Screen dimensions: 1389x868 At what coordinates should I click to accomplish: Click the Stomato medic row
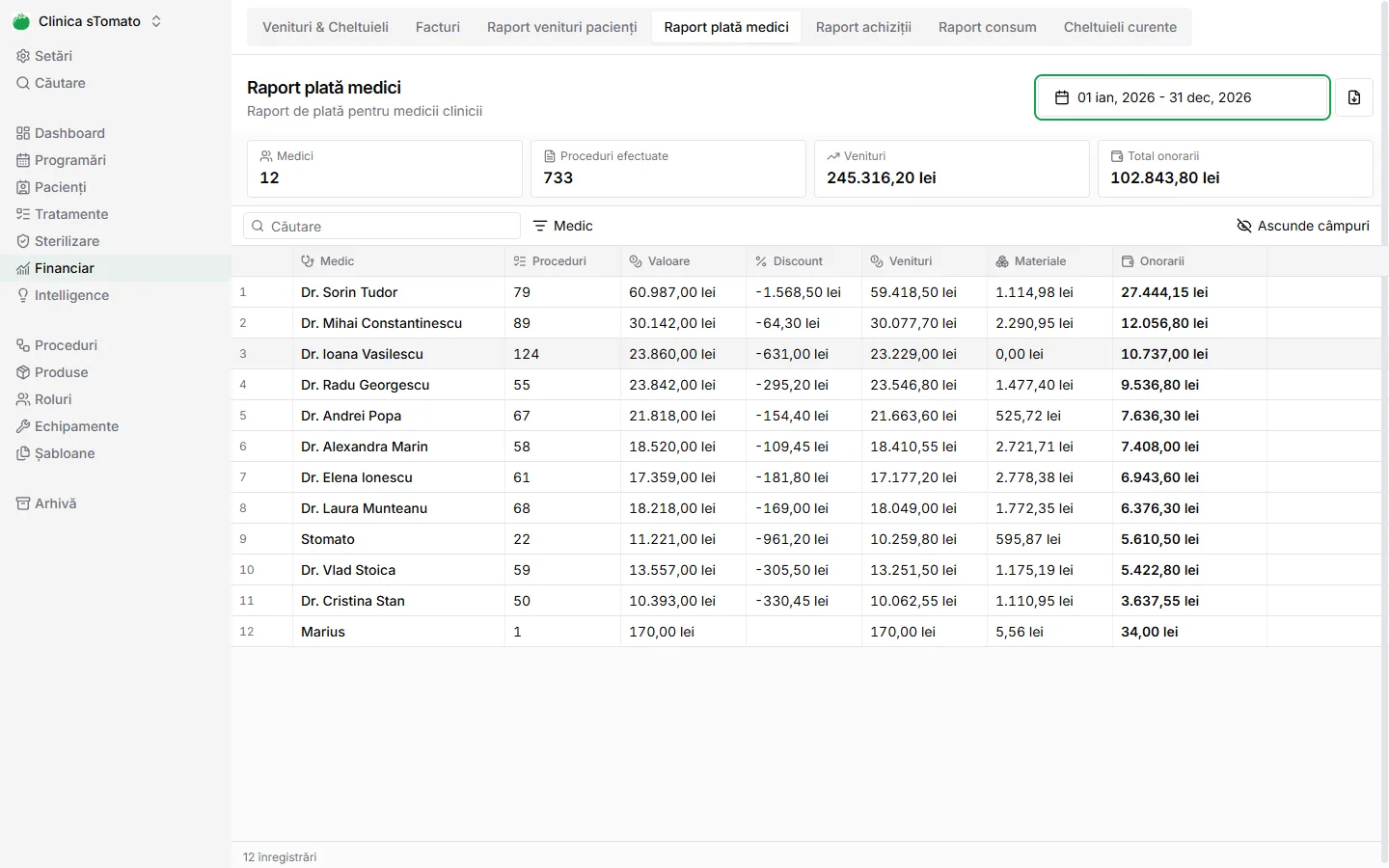(806, 539)
